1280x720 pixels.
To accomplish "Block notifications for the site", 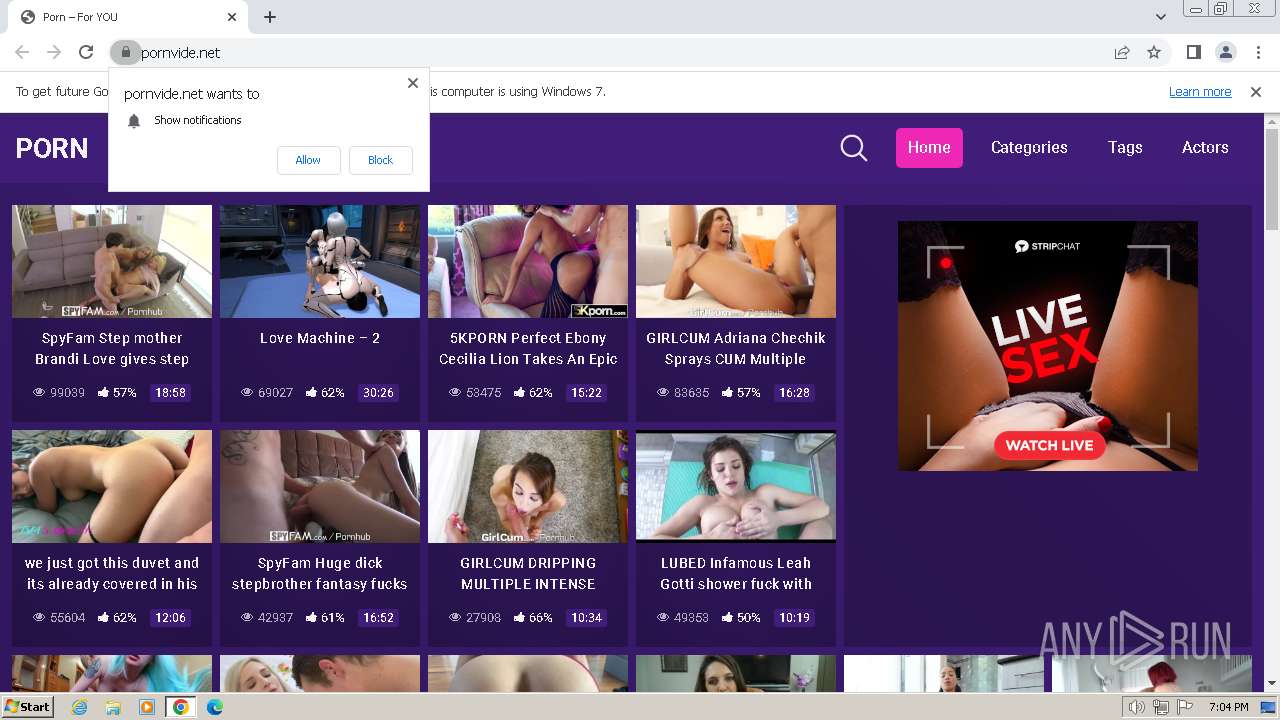I will (x=380, y=160).
